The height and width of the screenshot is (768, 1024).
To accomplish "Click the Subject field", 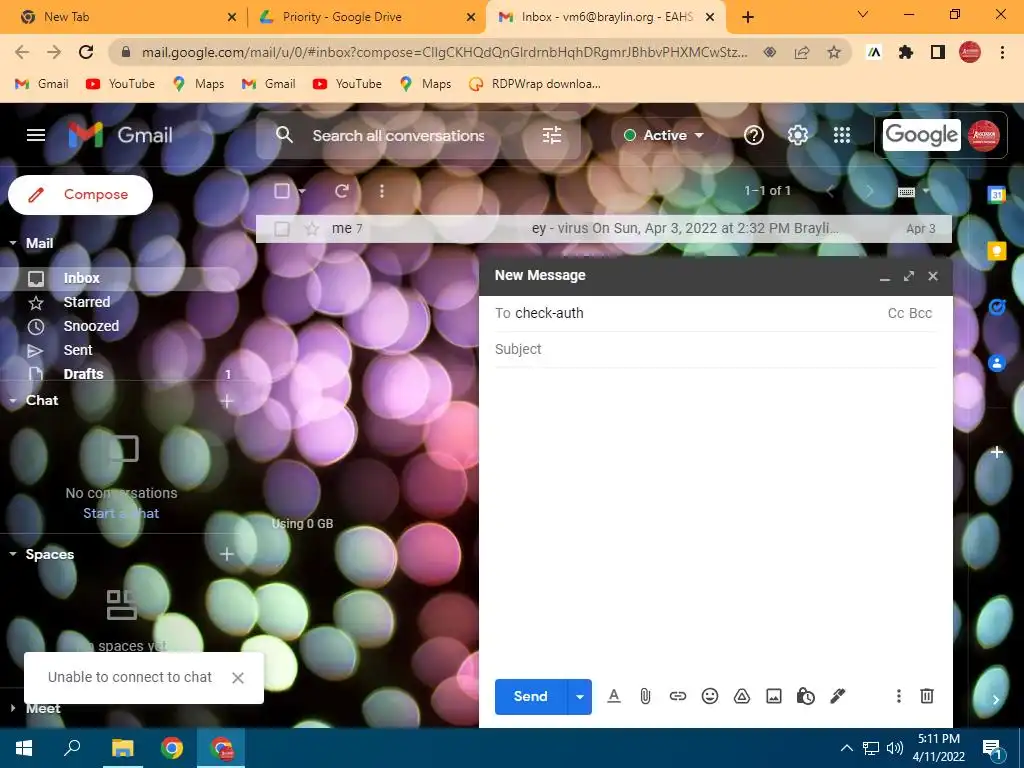I will [x=715, y=349].
